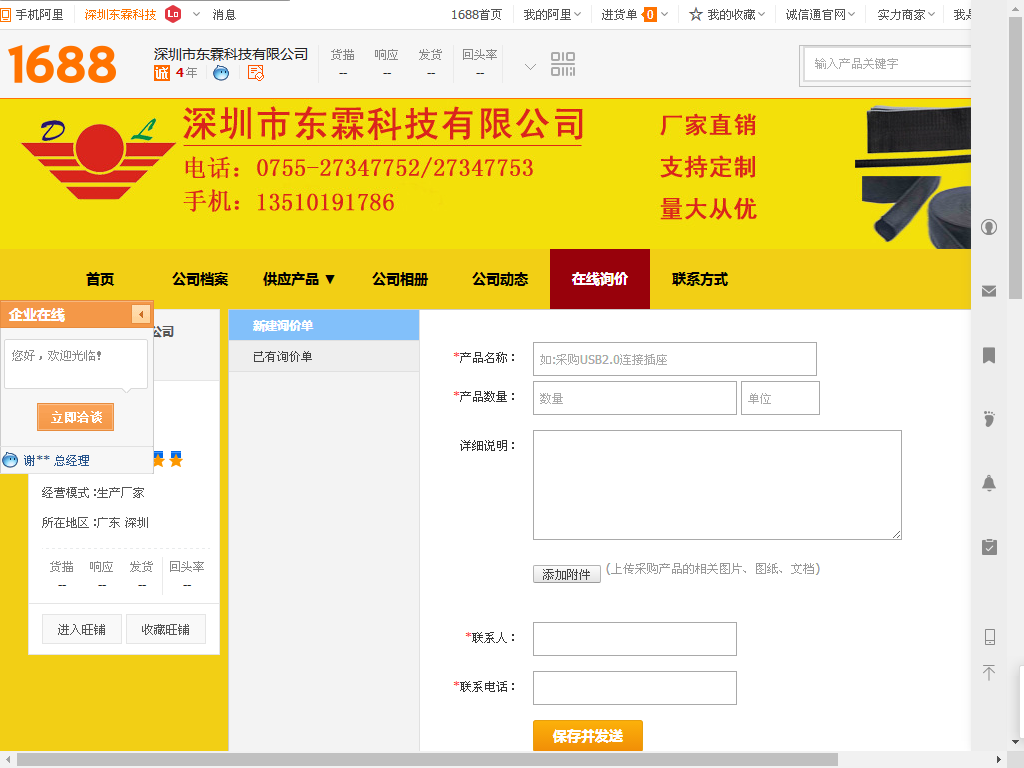Click the 产品名称 input field

tap(674, 359)
